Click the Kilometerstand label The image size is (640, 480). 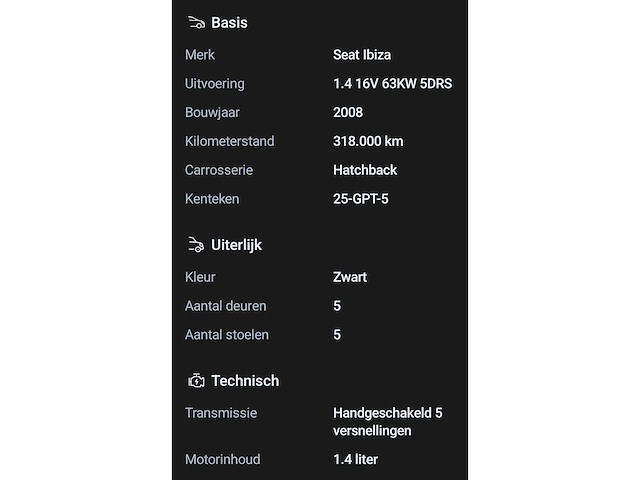coord(229,141)
